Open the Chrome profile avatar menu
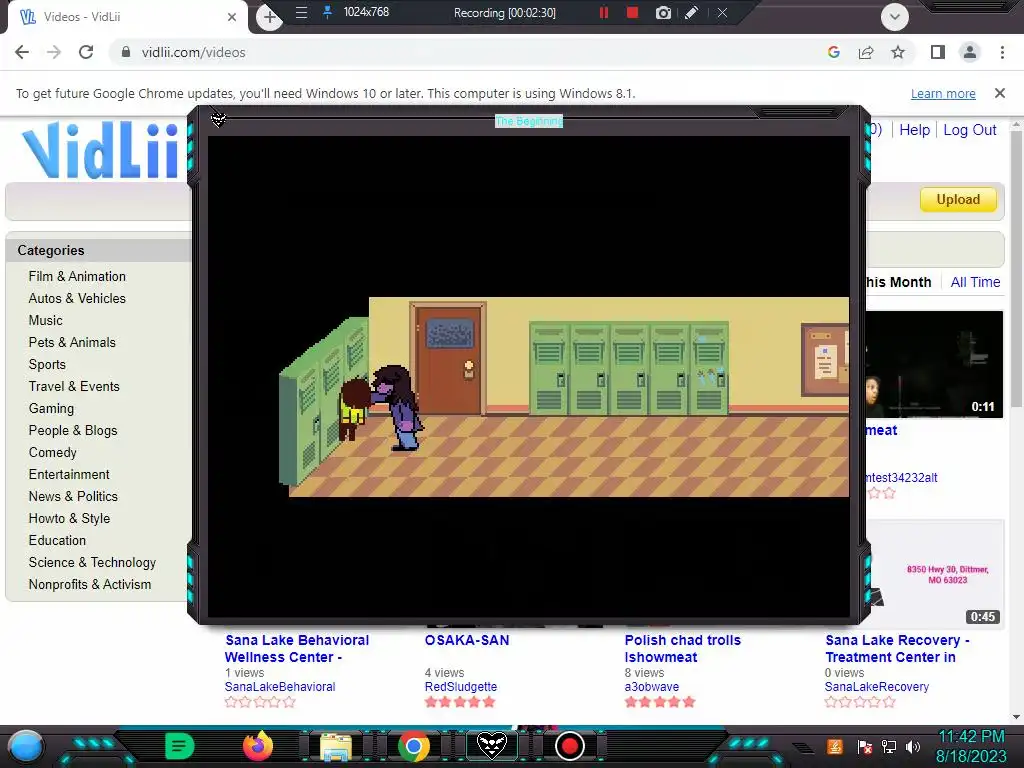 (x=970, y=52)
